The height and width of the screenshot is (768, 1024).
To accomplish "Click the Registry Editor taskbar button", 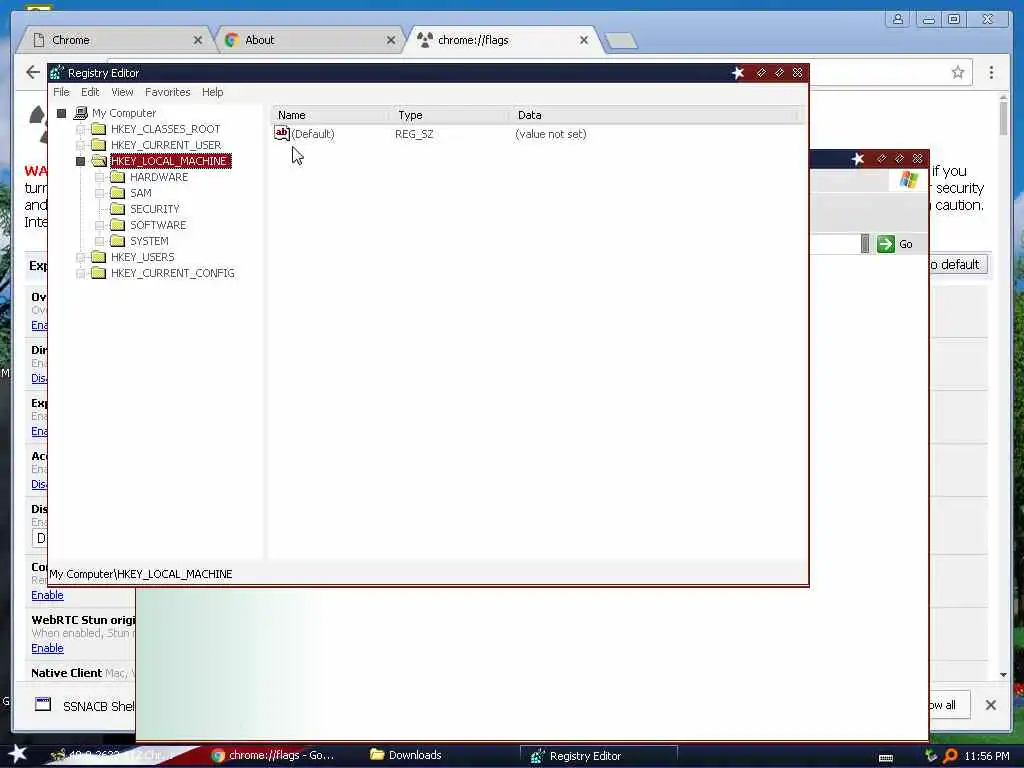I will click(598, 756).
